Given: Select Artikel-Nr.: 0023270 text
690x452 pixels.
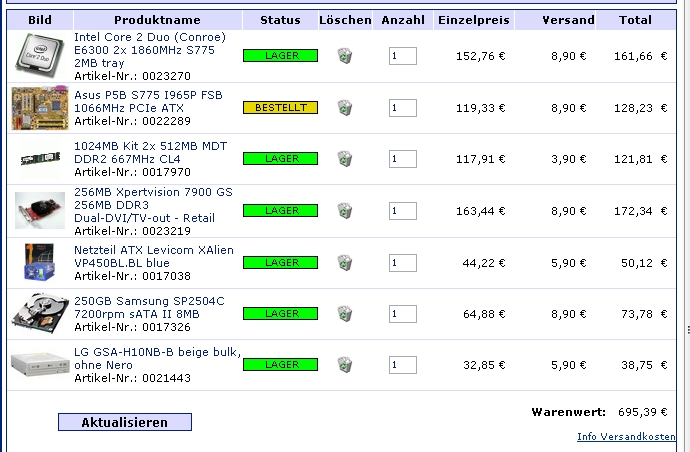Looking at the screenshot, I should pyautogui.click(x=132, y=76).
